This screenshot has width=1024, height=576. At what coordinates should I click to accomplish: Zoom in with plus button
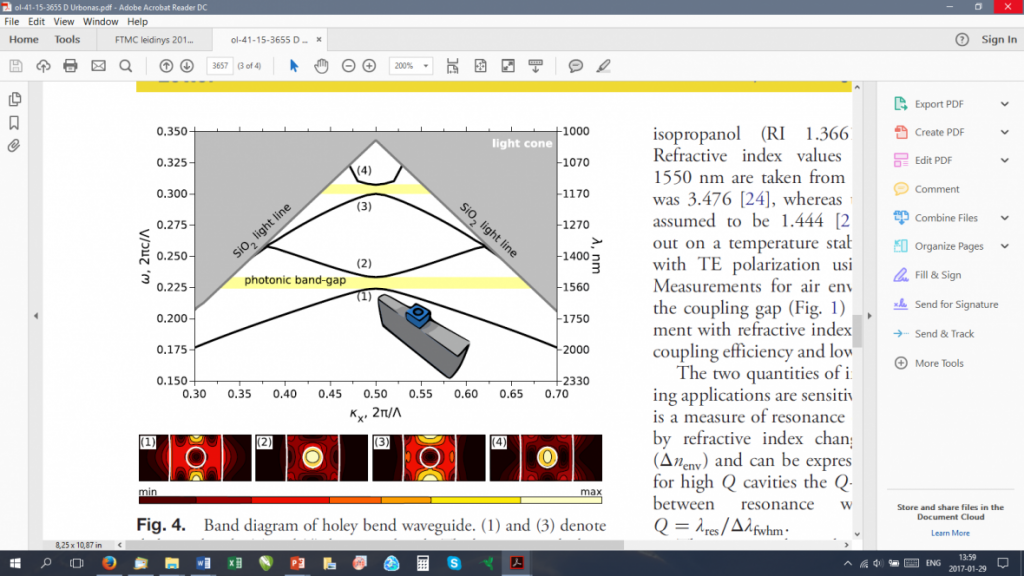coord(370,66)
